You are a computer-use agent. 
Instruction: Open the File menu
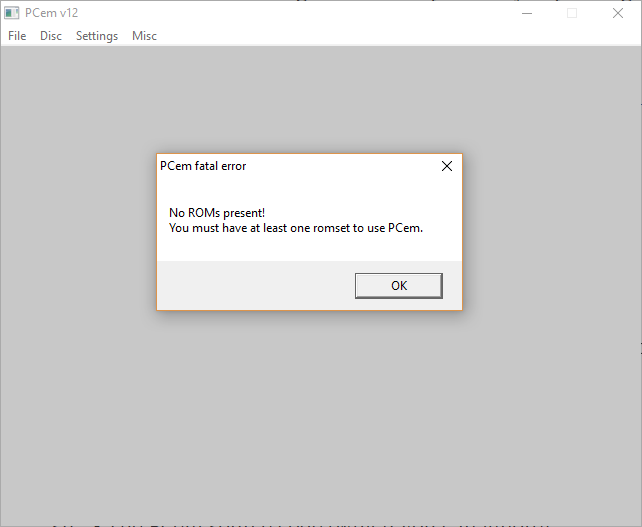[x=17, y=36]
